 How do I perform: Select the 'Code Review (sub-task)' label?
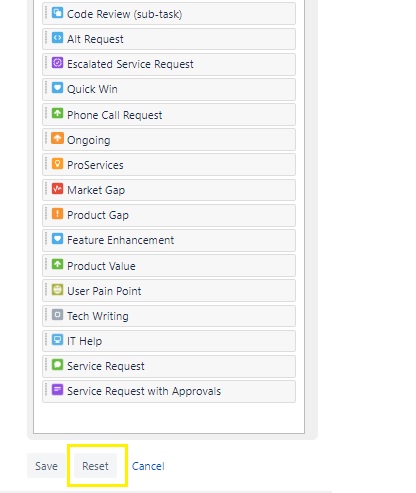[x=124, y=14]
